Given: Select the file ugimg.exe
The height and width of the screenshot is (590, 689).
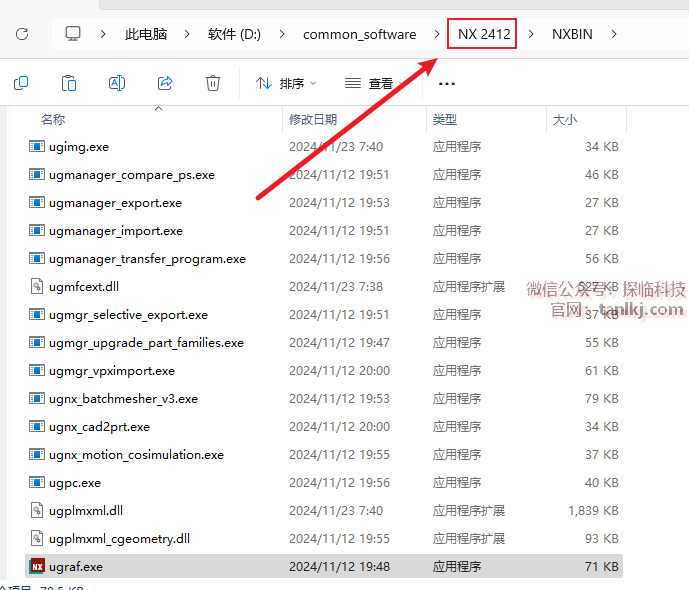Looking at the screenshot, I should (x=324, y=146).
